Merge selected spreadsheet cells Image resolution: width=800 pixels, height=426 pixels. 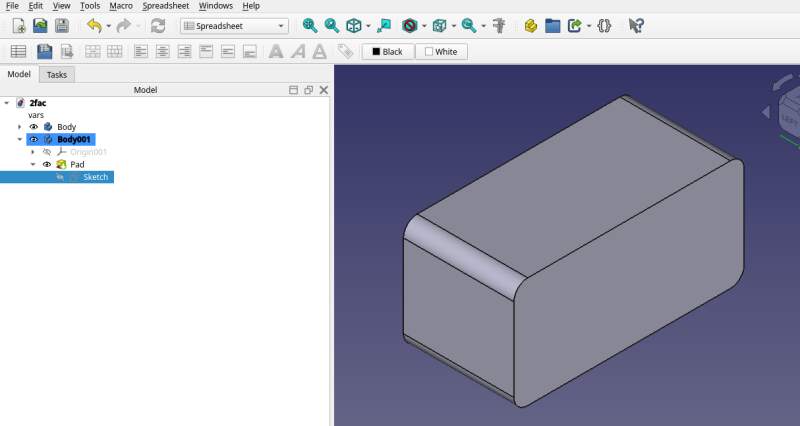click(92, 52)
